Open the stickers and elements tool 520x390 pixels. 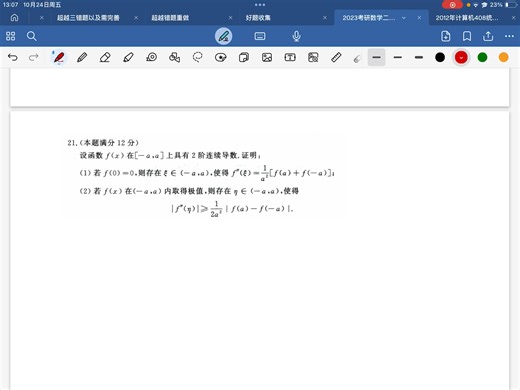pos(221,57)
